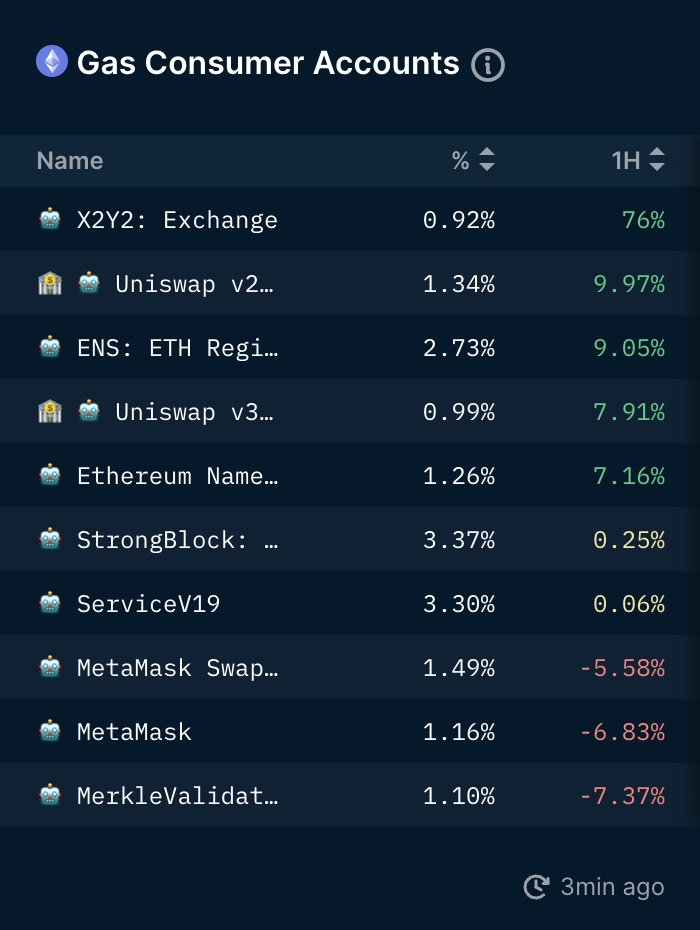700x930 pixels.
Task: Click the bank icon on Uniswap v3 row
Action: pyautogui.click(x=49, y=412)
